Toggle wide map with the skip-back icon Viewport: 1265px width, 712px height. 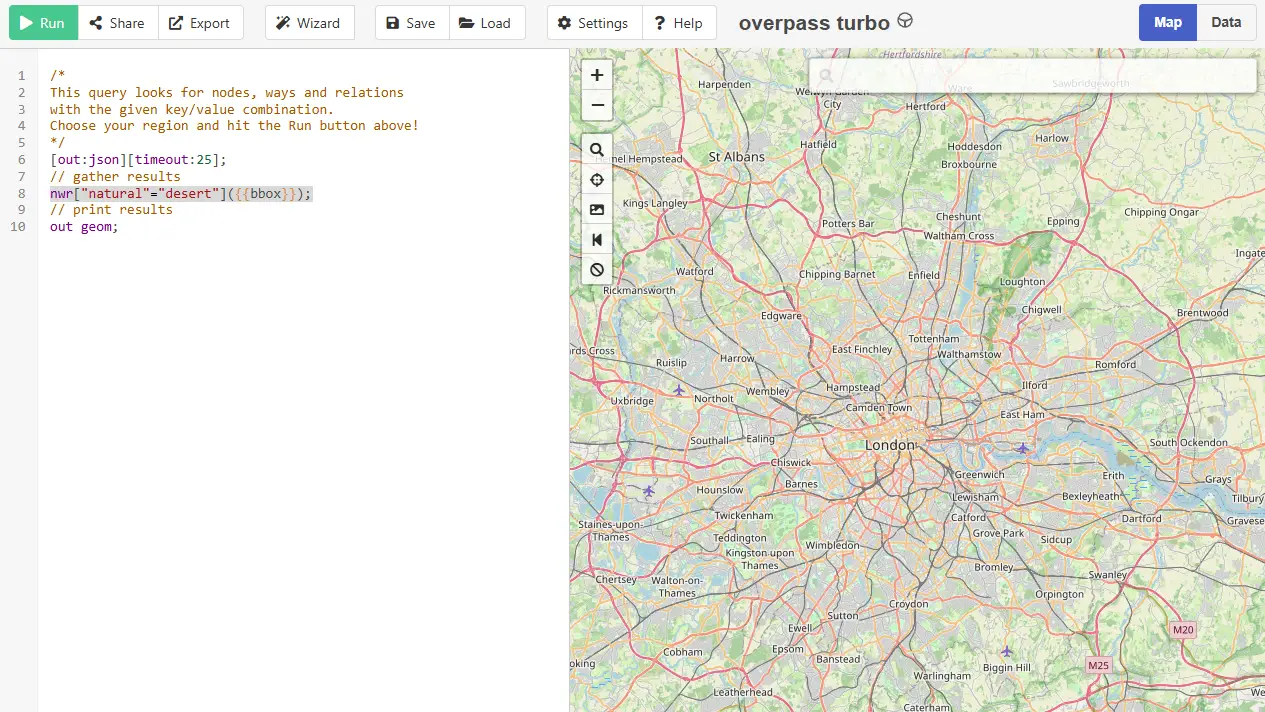(x=597, y=240)
